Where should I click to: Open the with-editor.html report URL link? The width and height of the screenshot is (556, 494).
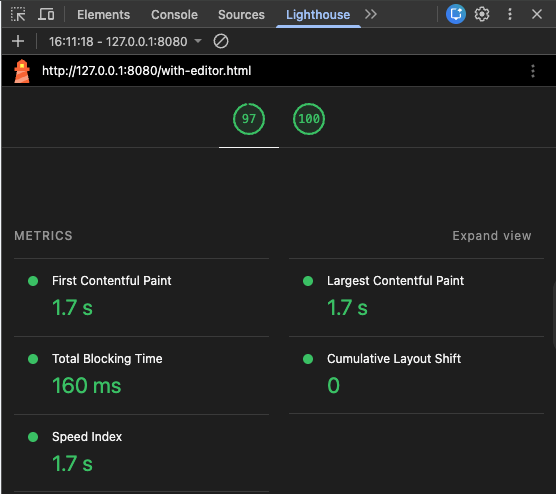(146, 71)
